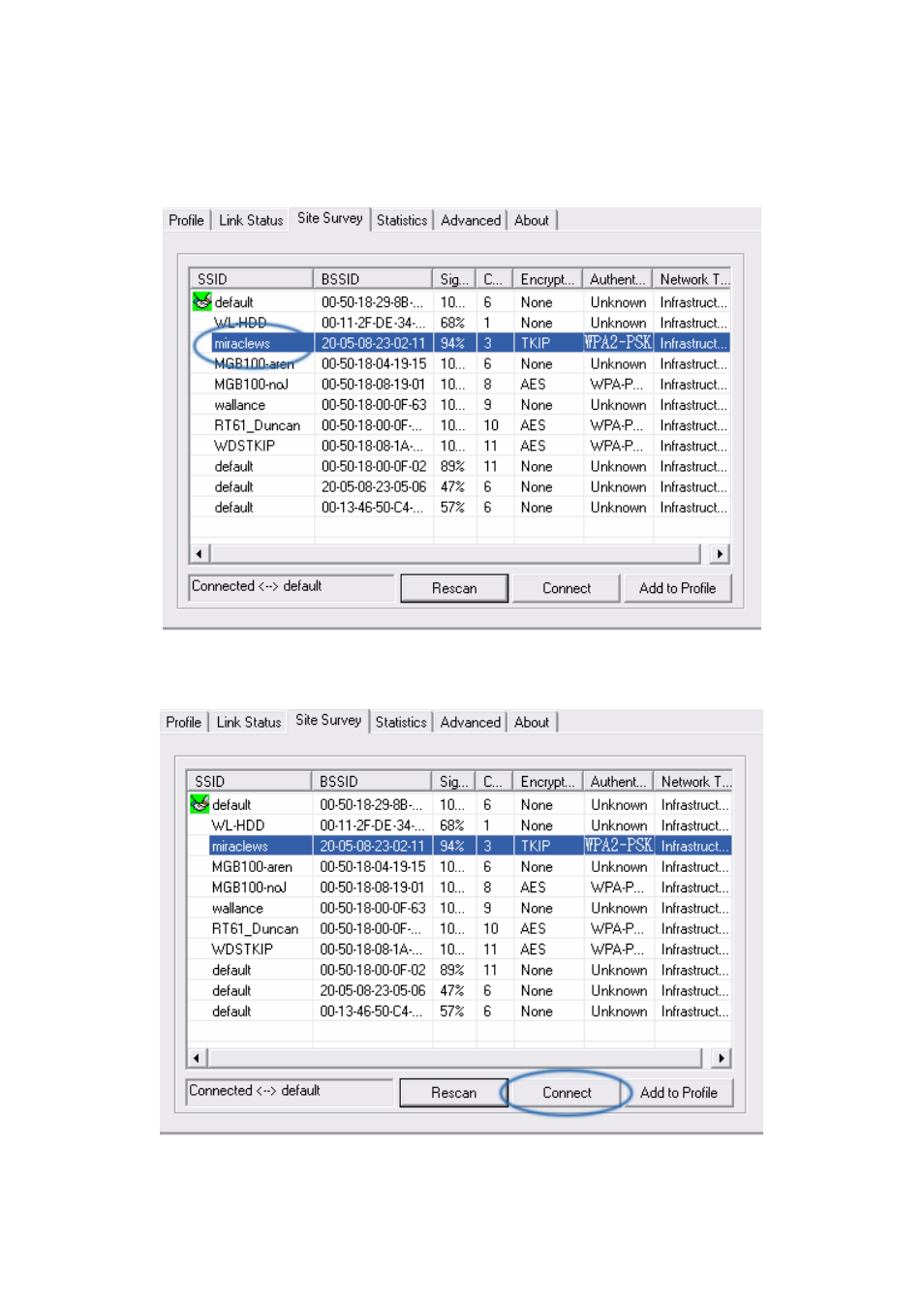Select default with BSSID 20-05-08-23-05-06 in upper window
Viewport: 924px width, 1308px height.
point(460,487)
